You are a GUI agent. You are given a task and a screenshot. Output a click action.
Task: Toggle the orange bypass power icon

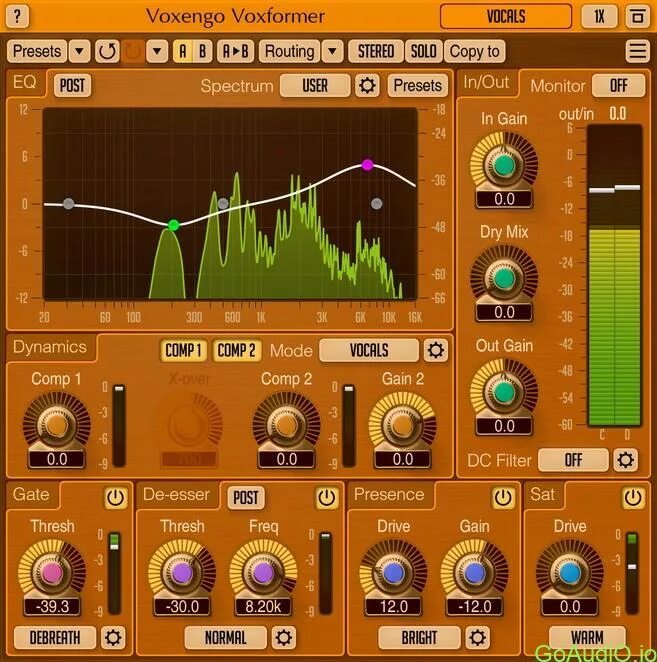point(133,51)
